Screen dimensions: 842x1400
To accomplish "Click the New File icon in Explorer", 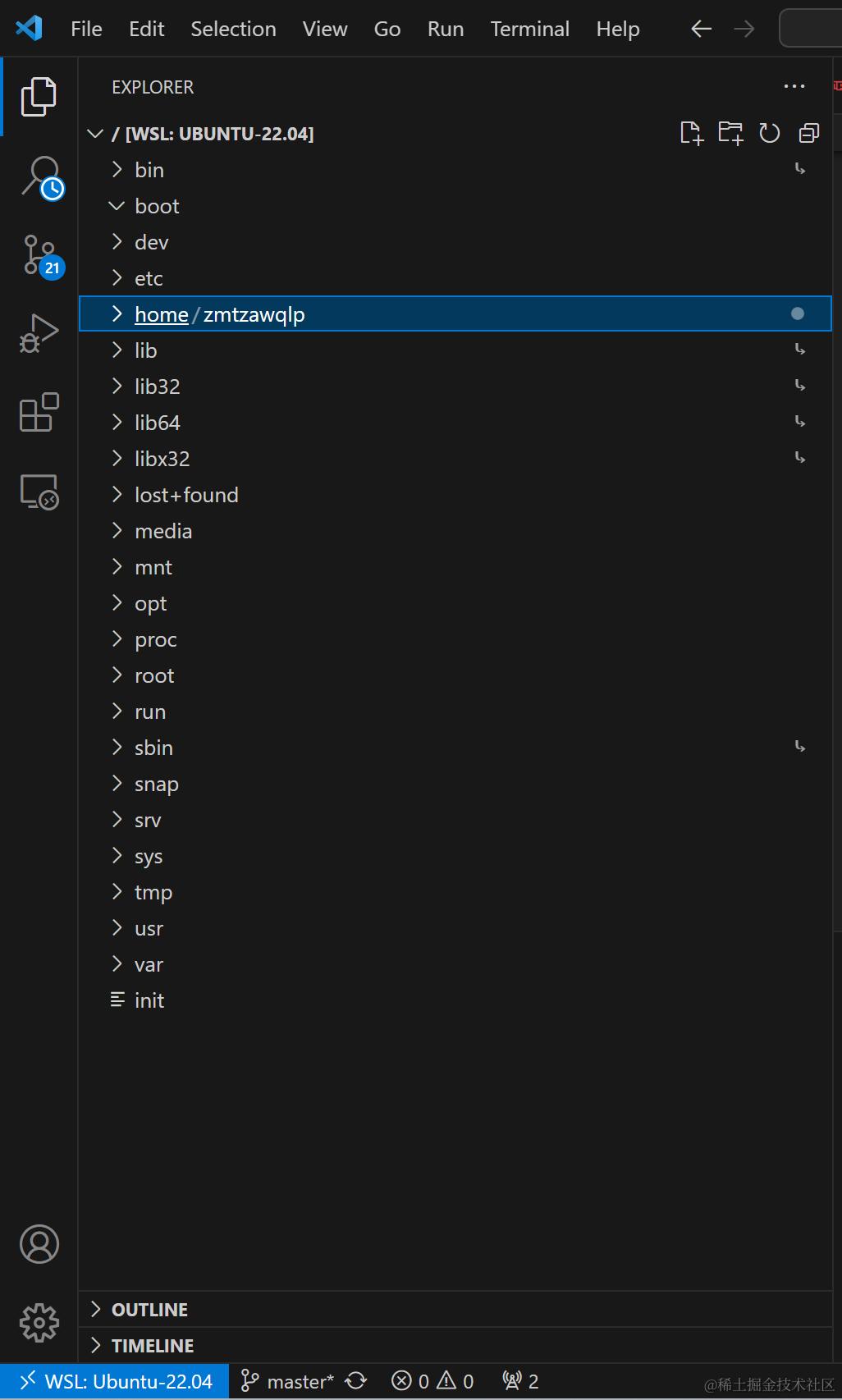I will coord(691,133).
